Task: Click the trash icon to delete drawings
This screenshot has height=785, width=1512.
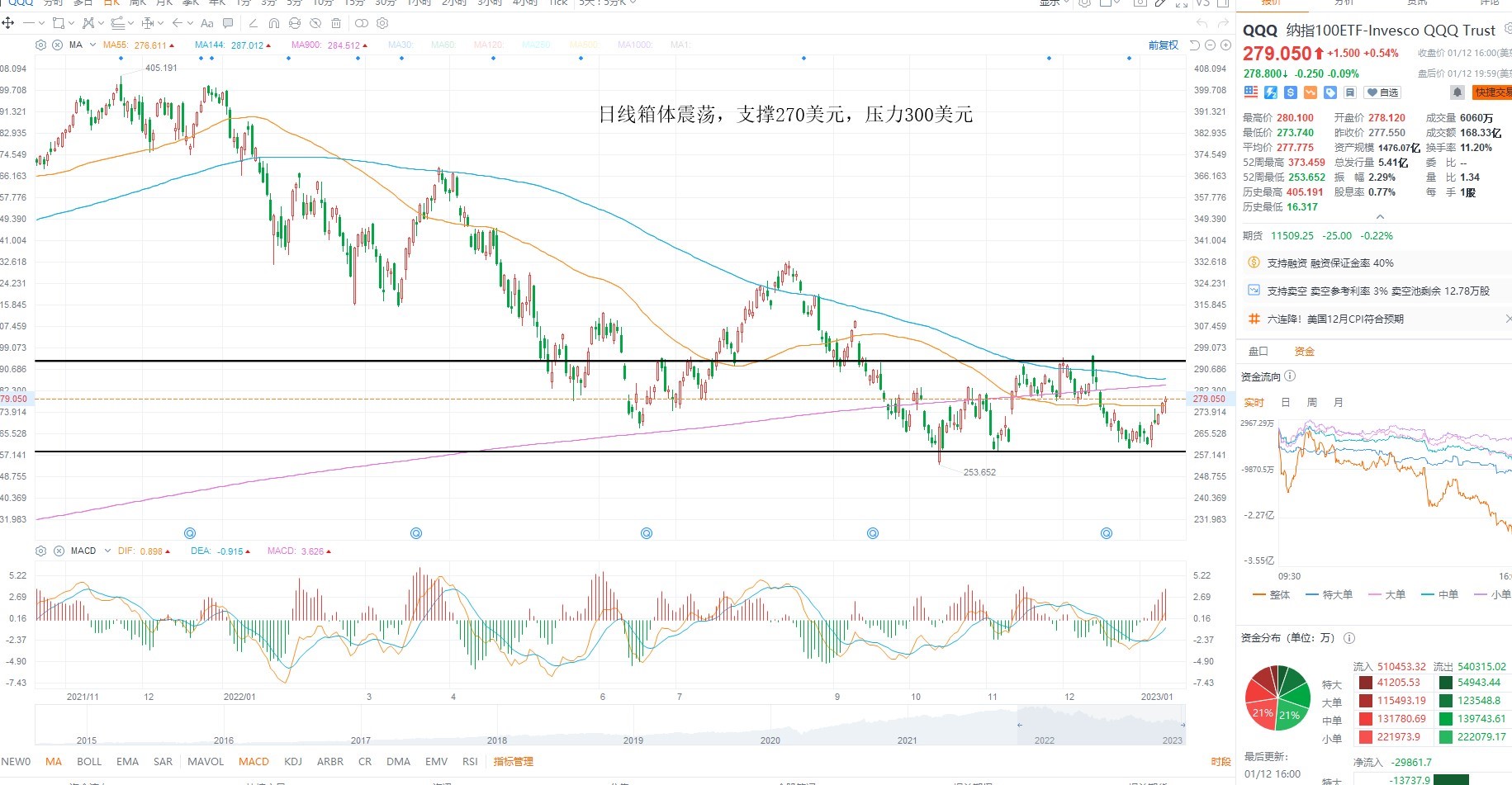Action: 336,23
